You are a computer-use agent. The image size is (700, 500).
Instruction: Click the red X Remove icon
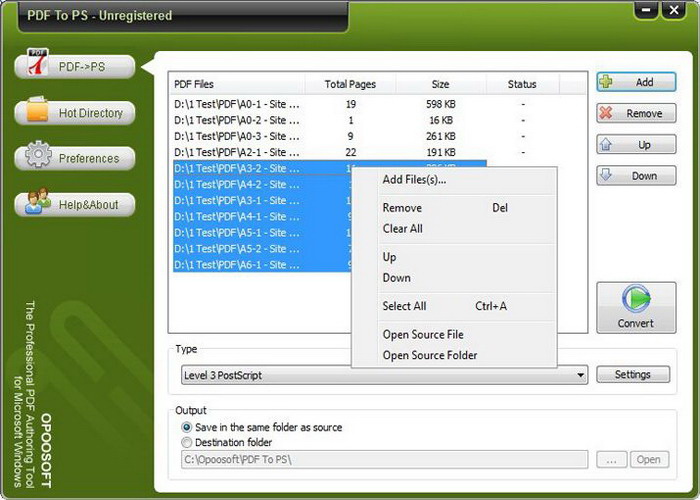(606, 113)
